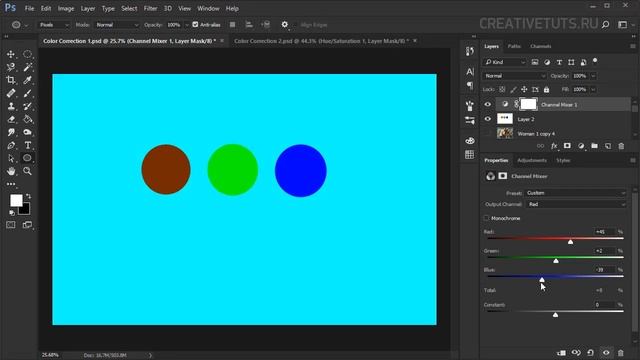
Task: Select the Eyedropper tool
Action: [x=27, y=80]
